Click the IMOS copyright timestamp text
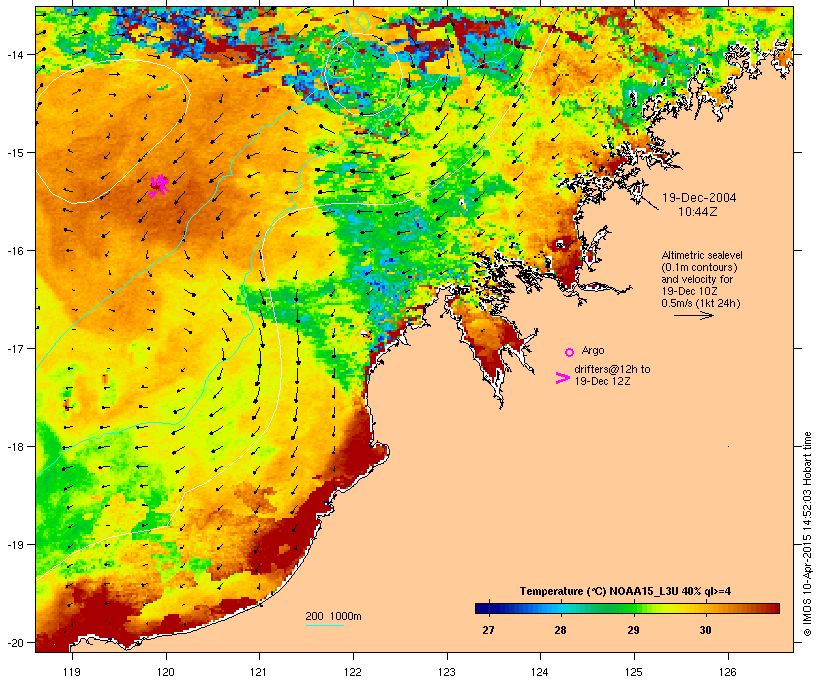820x680 pixels. click(x=807, y=534)
